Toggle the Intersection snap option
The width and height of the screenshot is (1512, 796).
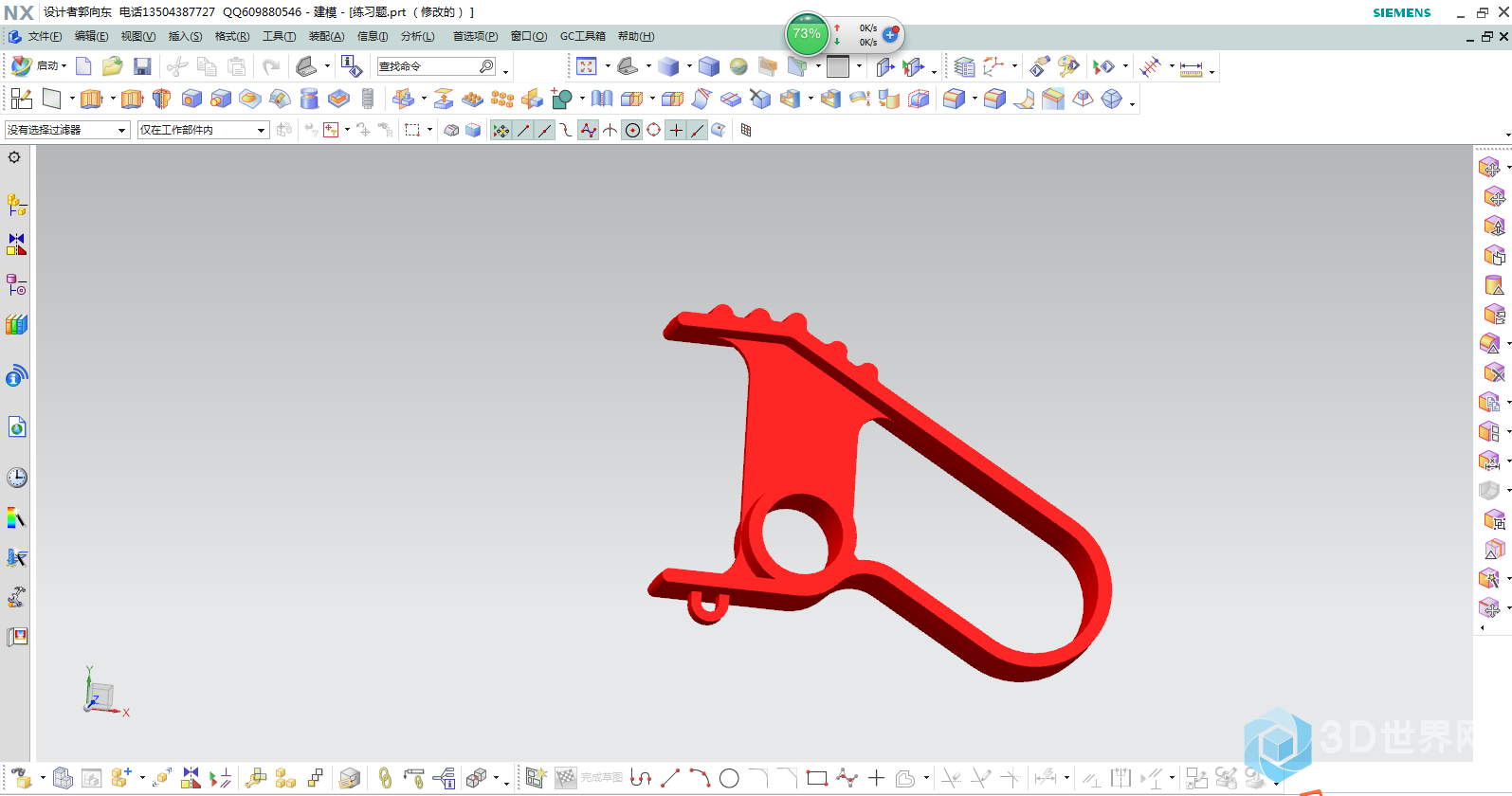point(610,130)
